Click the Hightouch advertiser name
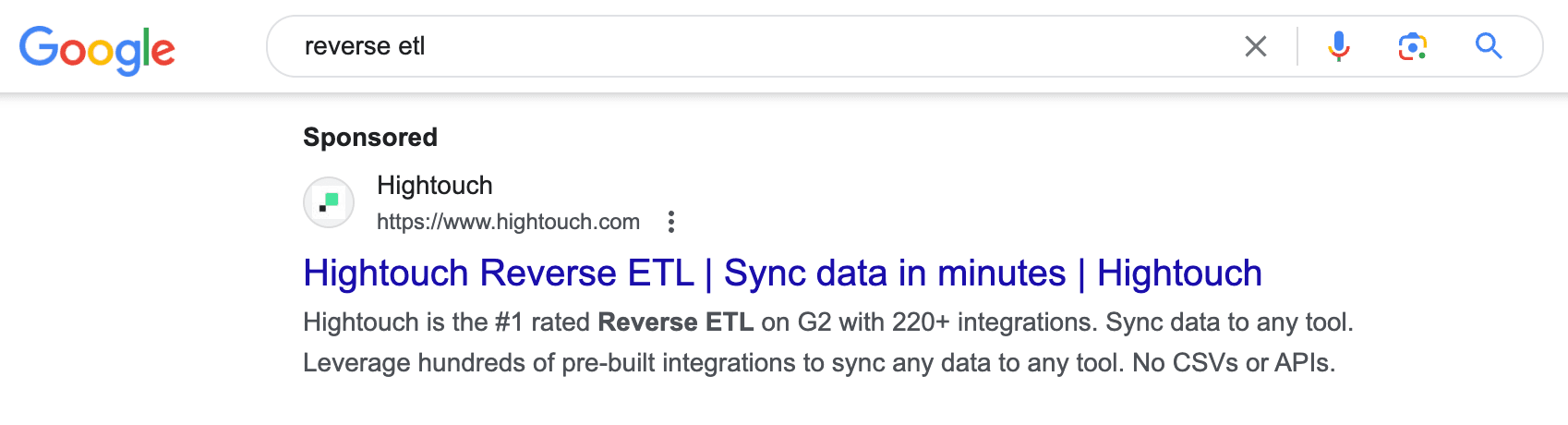Image resolution: width=1568 pixels, height=425 pixels. [x=435, y=186]
